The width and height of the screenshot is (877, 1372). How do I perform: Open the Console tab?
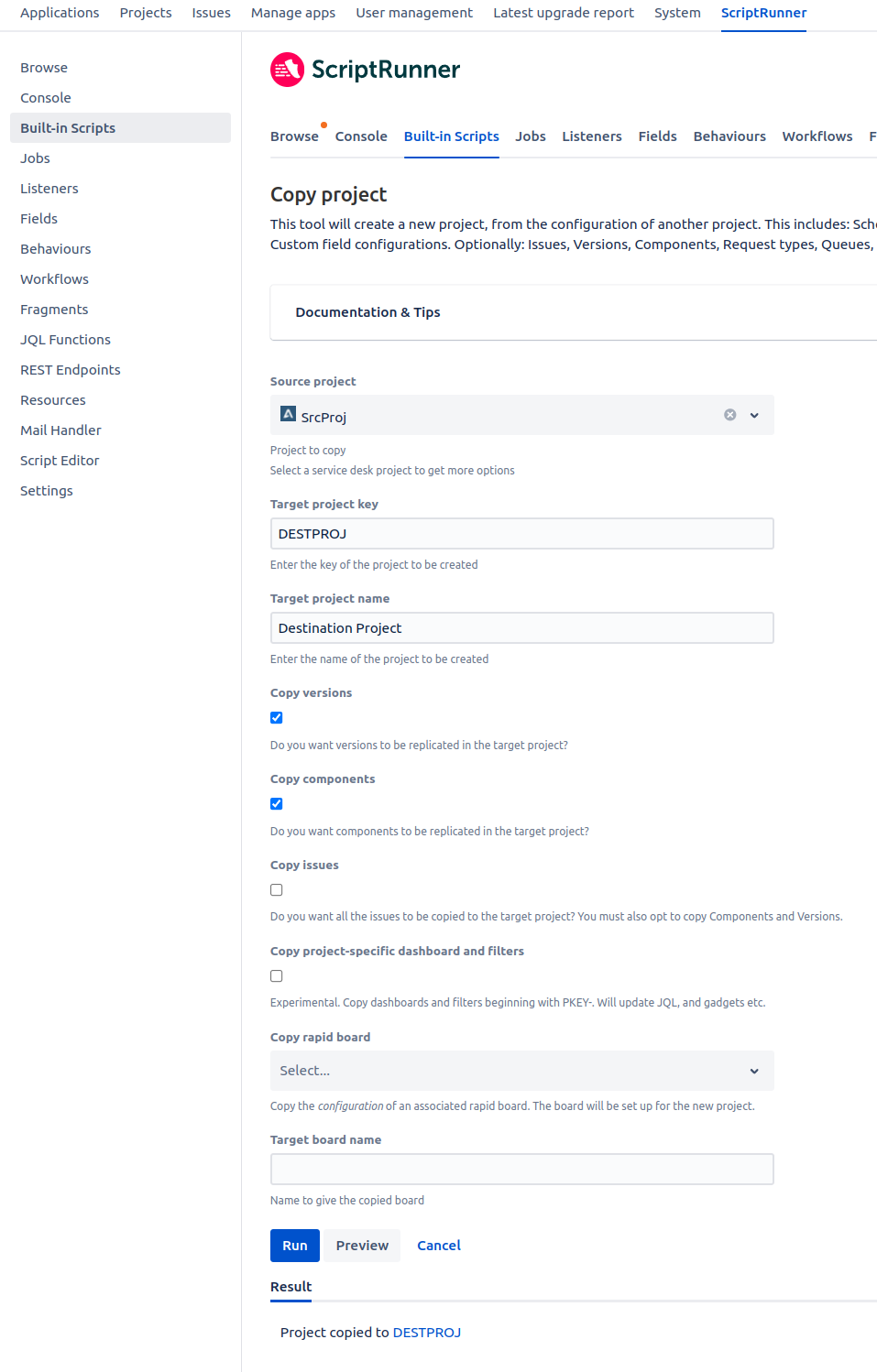tap(361, 136)
